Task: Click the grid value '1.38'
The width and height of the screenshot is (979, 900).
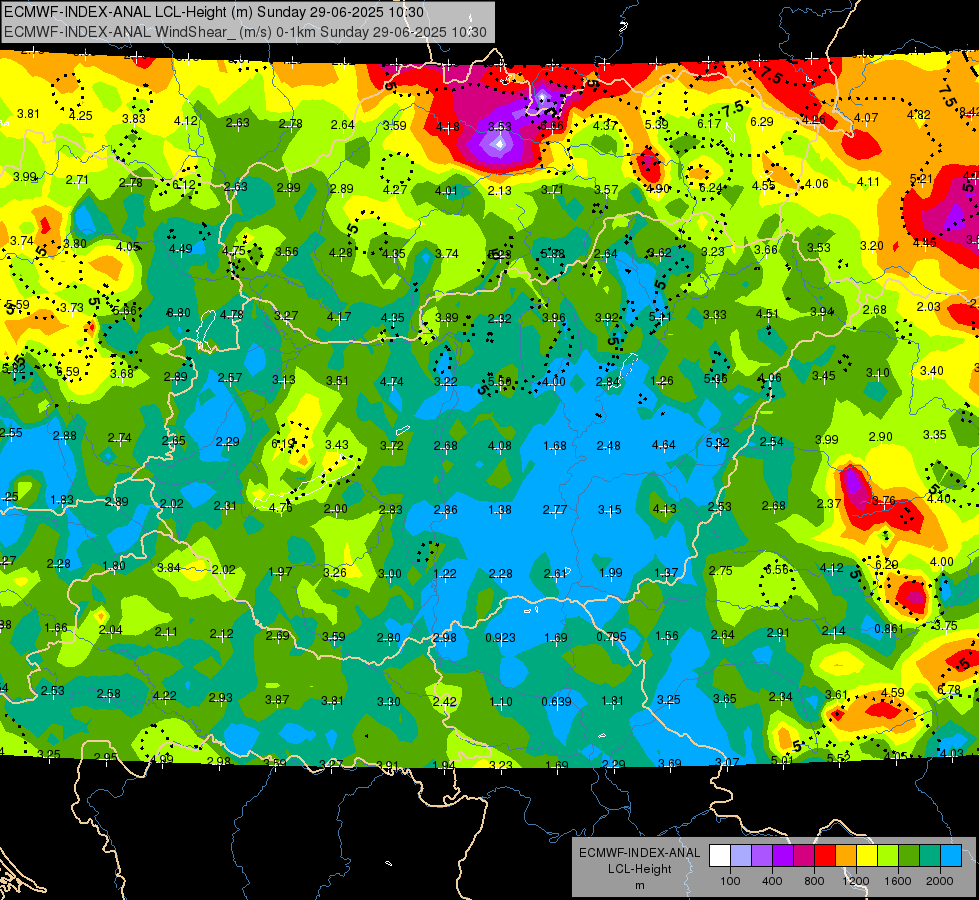Action: 500,510
